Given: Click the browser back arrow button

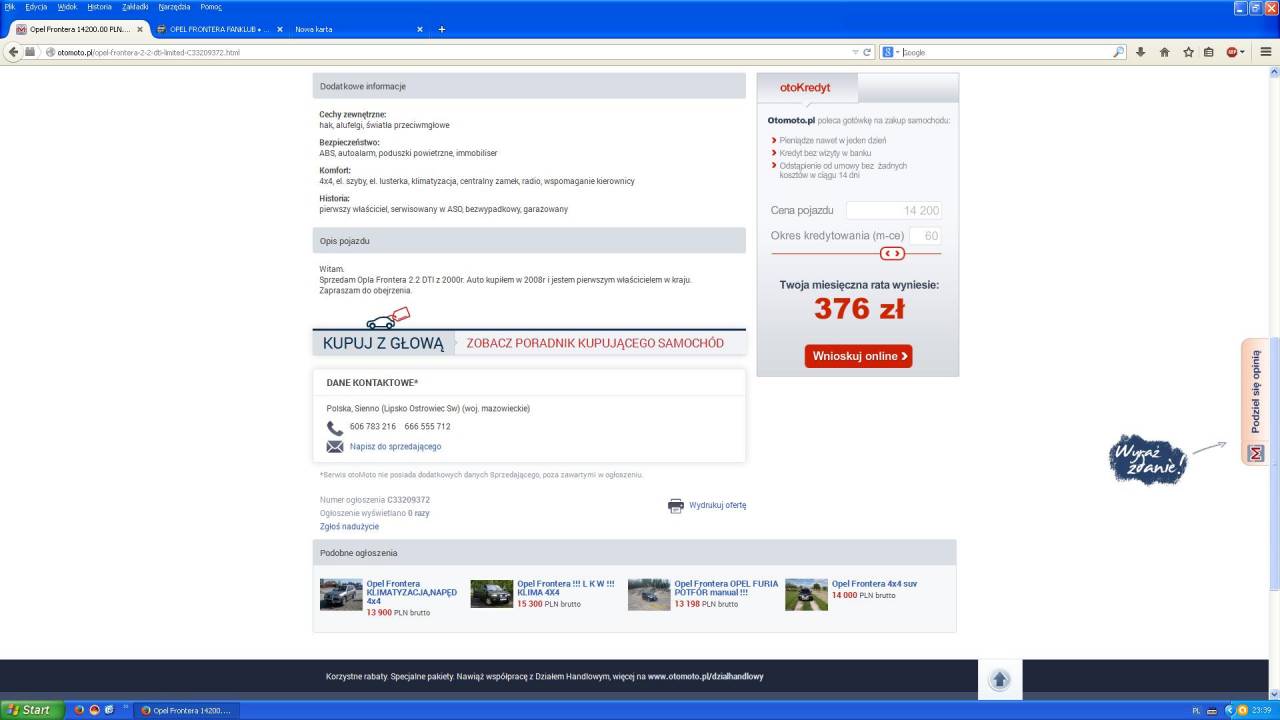Looking at the screenshot, I should [14, 52].
